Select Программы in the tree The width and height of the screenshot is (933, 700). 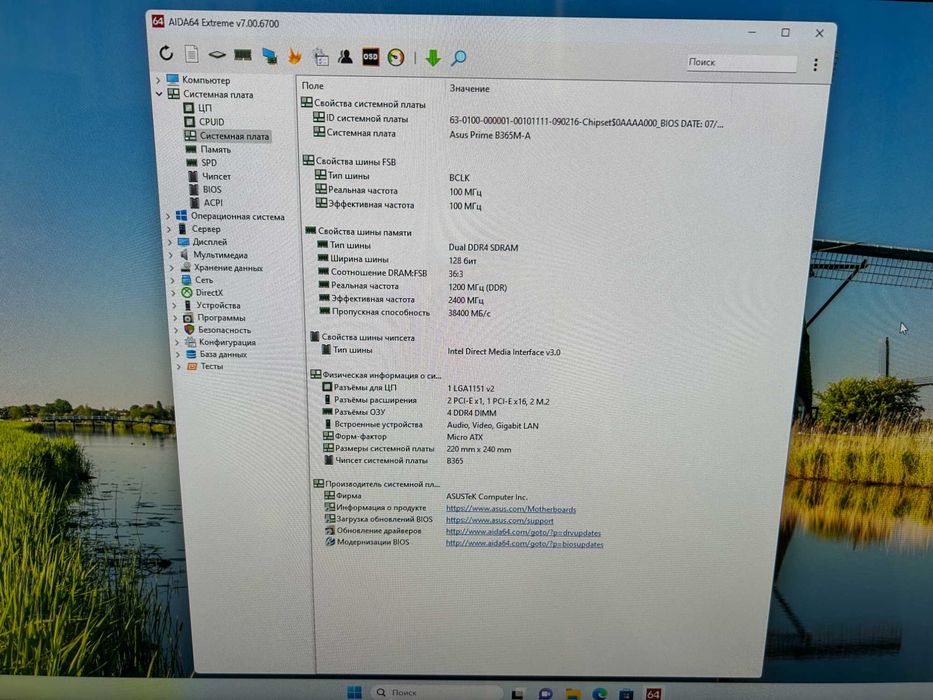pyautogui.click(x=221, y=318)
